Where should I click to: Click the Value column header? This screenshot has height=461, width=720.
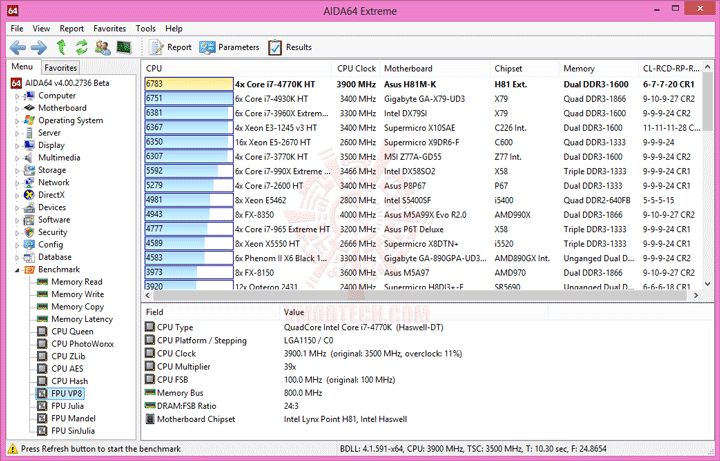[x=413, y=312]
